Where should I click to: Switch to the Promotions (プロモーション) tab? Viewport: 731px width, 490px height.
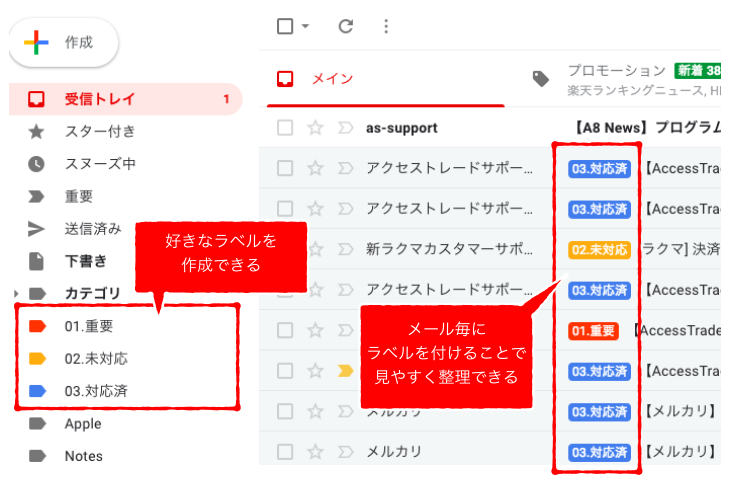pyautogui.click(x=616, y=71)
